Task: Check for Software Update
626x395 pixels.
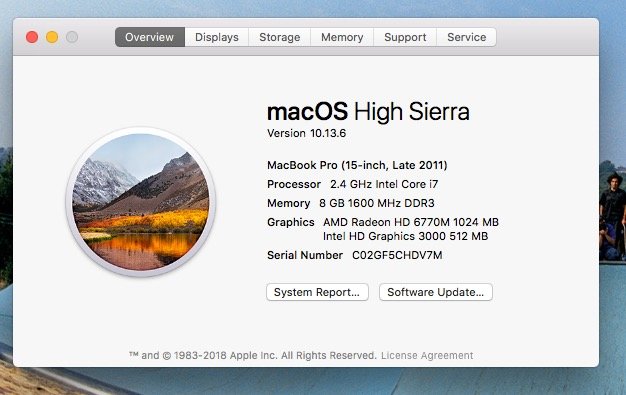Action: pos(436,292)
